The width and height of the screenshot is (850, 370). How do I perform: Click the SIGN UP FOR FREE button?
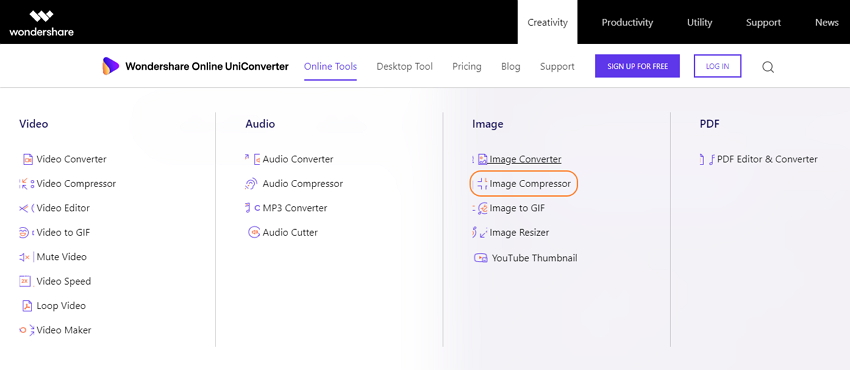(637, 66)
